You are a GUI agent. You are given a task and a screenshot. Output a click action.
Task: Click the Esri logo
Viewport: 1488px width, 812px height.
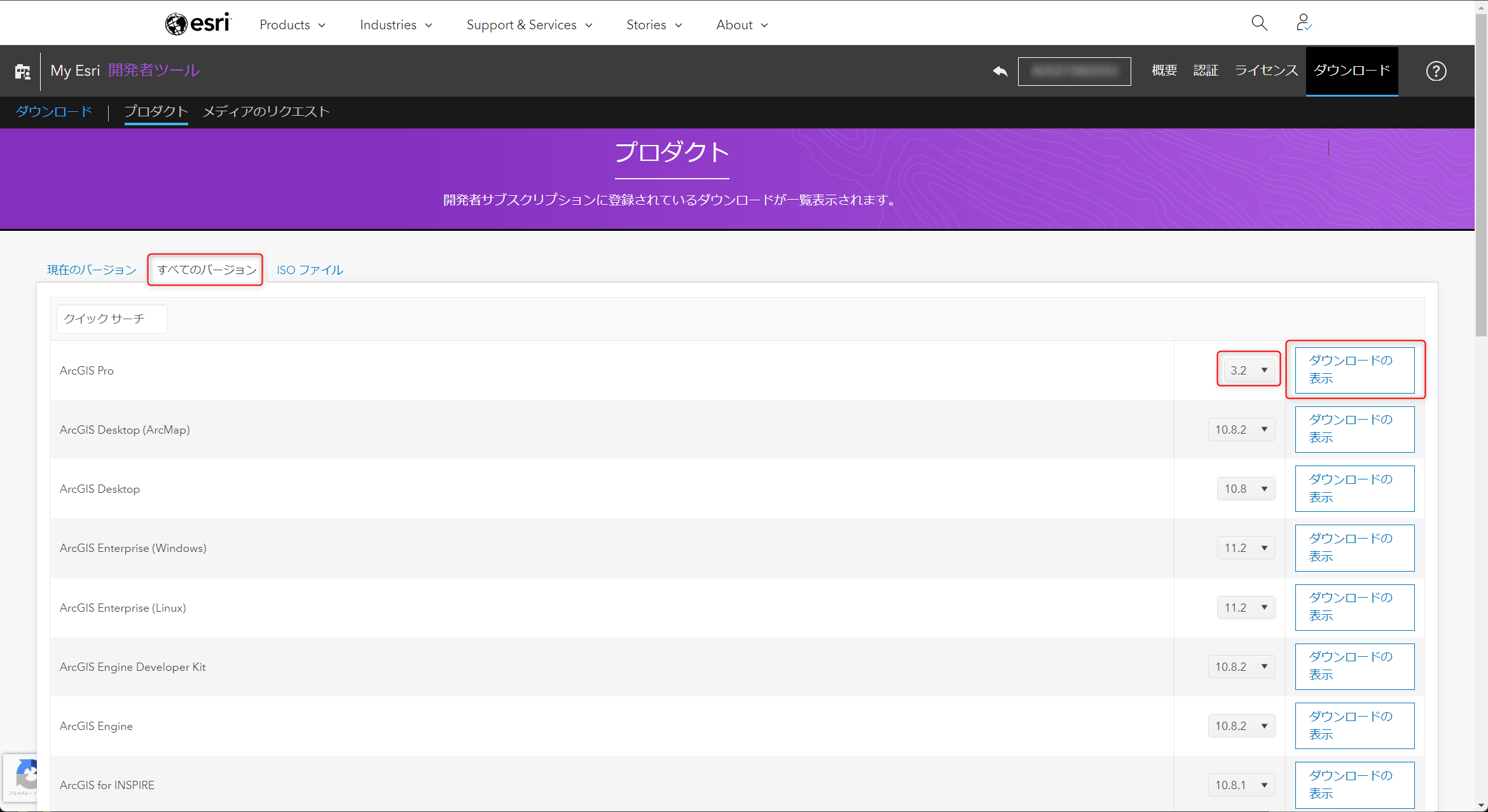pyautogui.click(x=198, y=24)
